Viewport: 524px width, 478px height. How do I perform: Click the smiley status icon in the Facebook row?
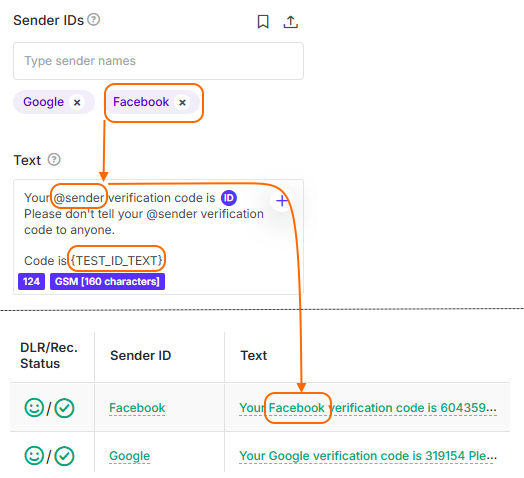[x=34, y=408]
